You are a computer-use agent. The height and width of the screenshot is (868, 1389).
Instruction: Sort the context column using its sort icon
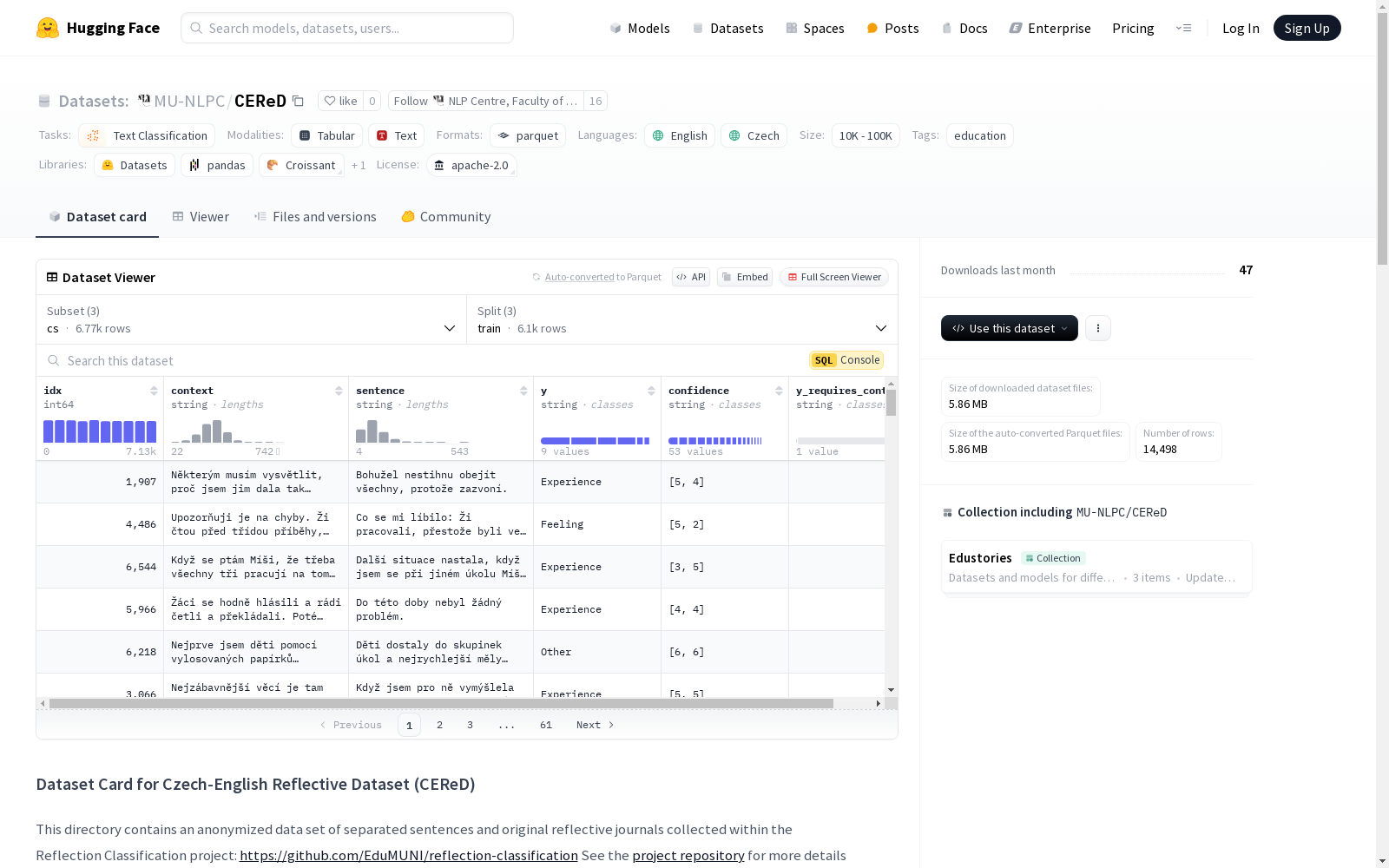[x=339, y=391]
